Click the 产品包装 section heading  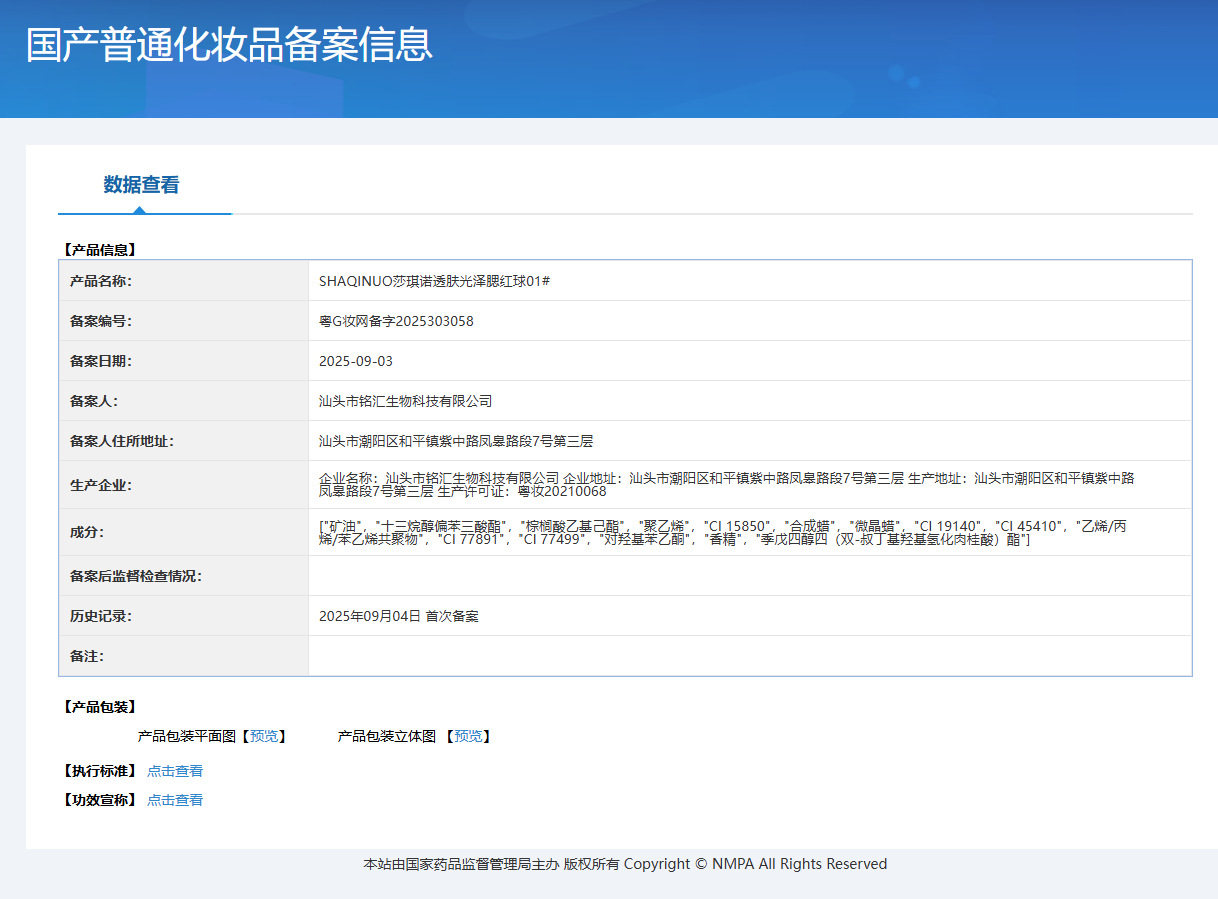click(100, 707)
